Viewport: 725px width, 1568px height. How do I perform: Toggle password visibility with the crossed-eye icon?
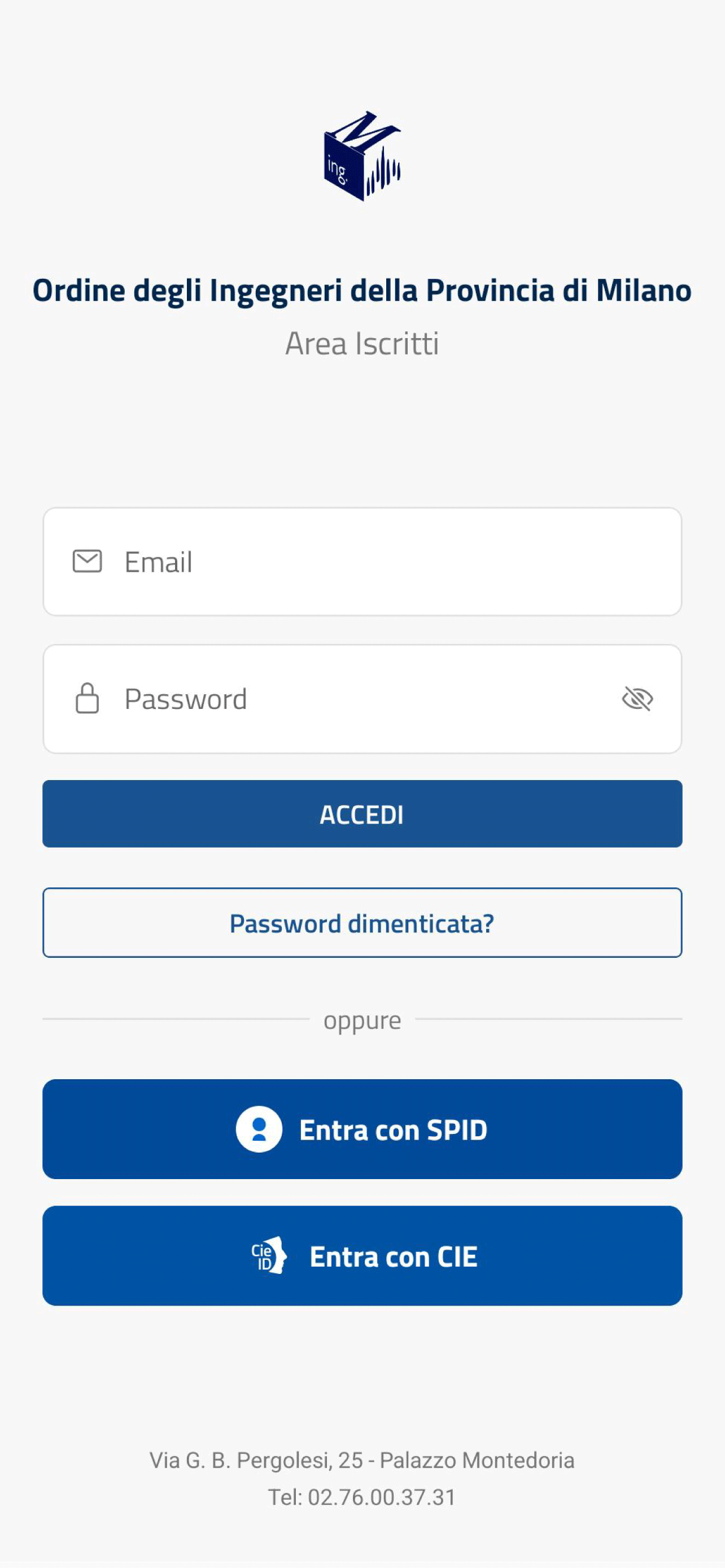(637, 698)
